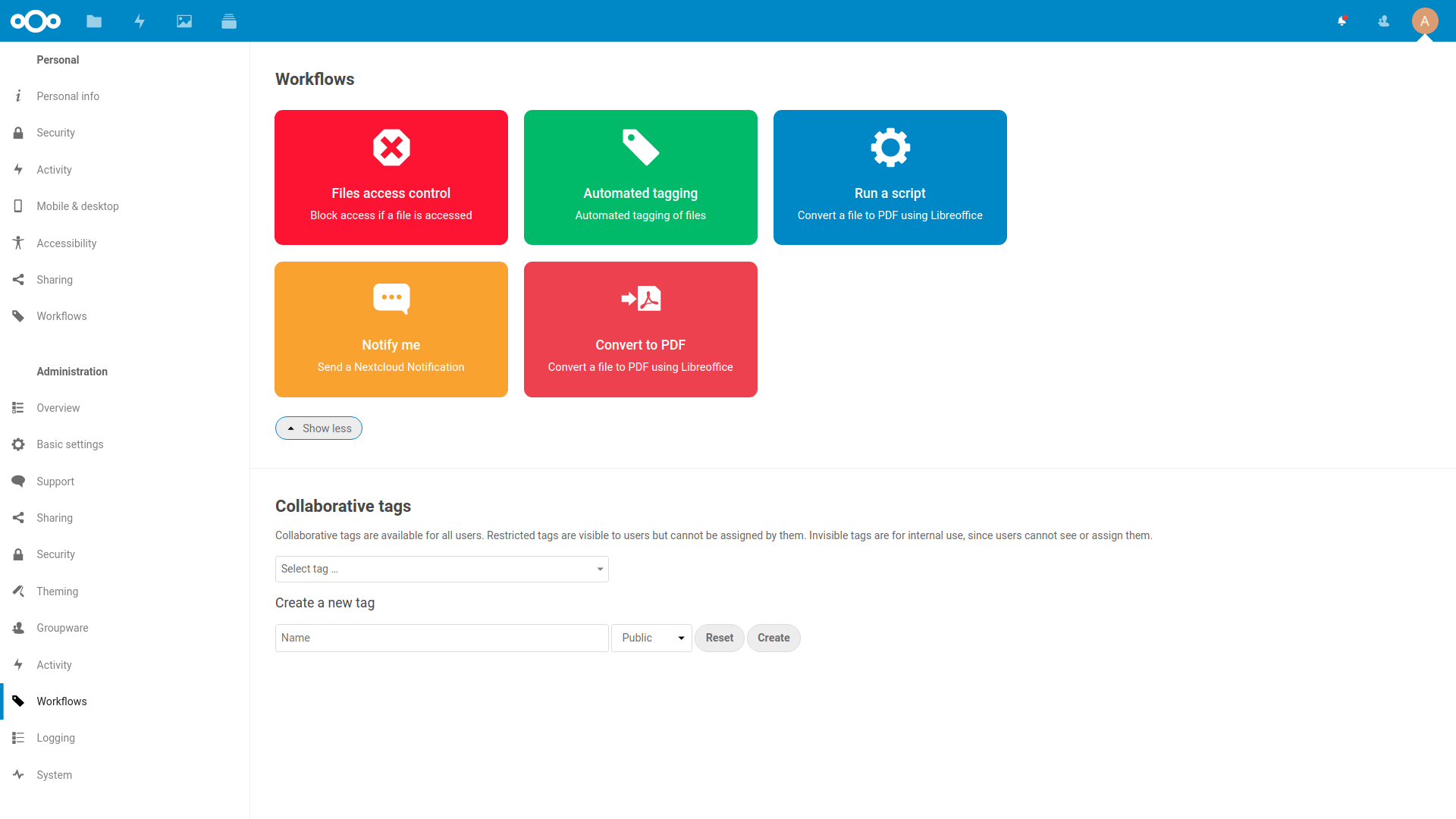Image resolution: width=1456 pixels, height=819 pixels.
Task: Open the notifications bell icon
Action: pos(1342,21)
